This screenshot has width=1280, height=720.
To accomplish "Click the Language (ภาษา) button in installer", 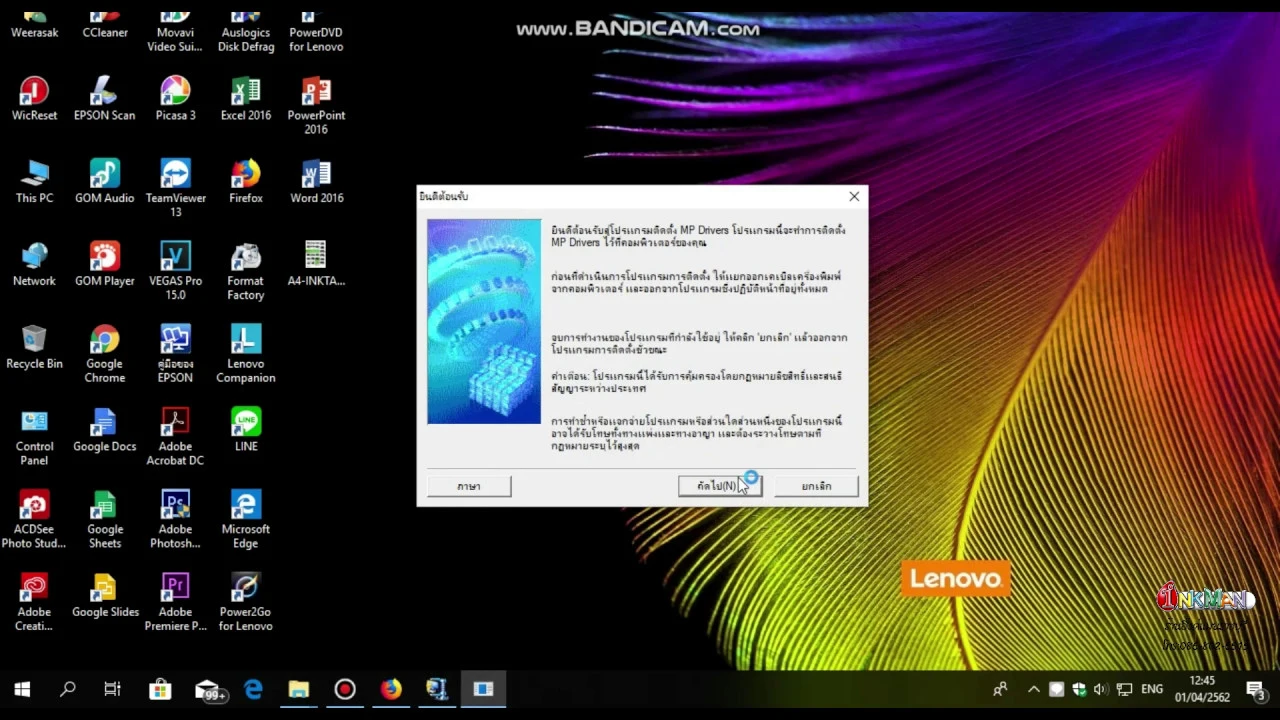I will click(x=469, y=486).
